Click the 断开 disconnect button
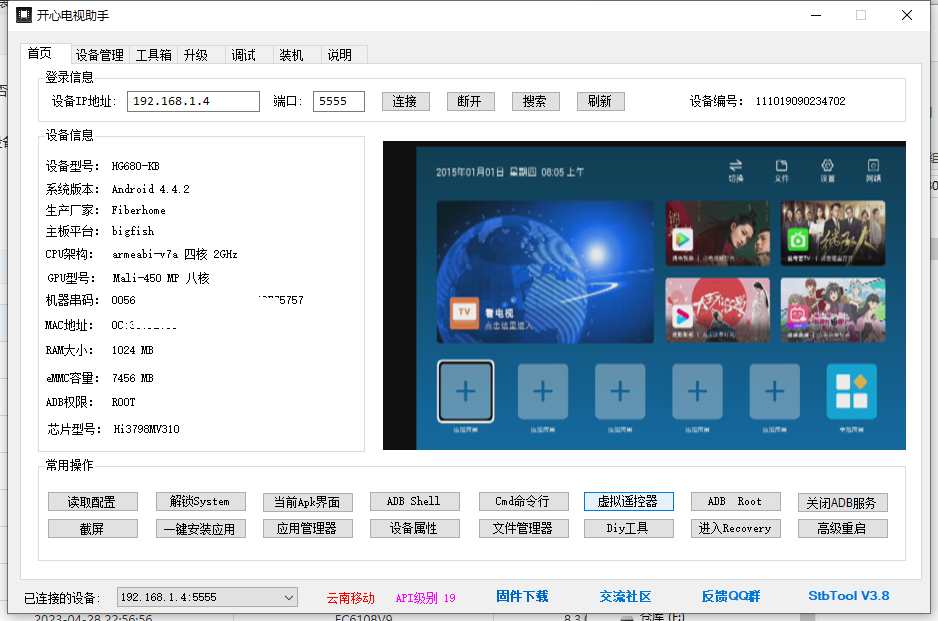 point(471,101)
